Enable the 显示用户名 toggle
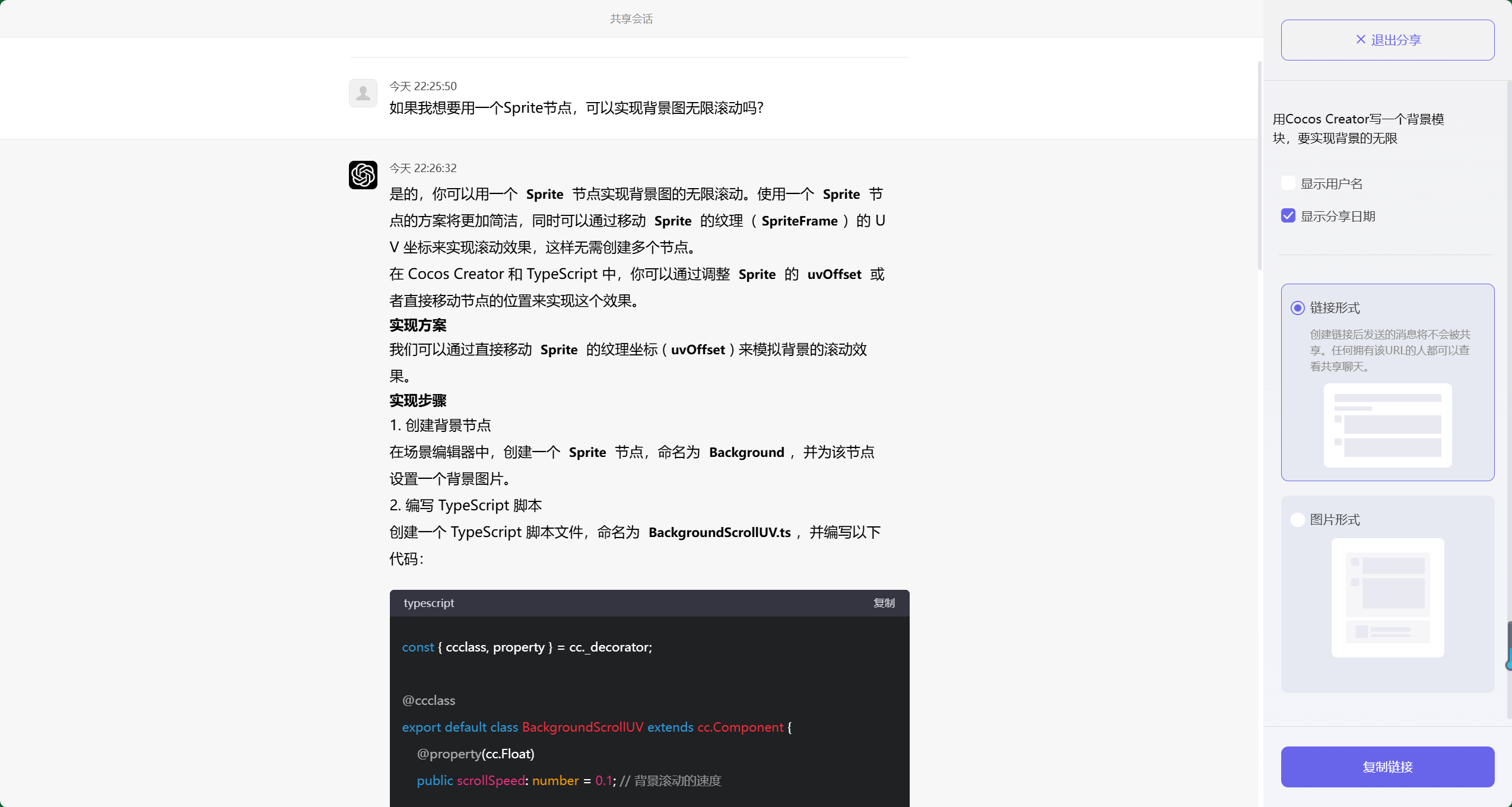 [x=1288, y=183]
